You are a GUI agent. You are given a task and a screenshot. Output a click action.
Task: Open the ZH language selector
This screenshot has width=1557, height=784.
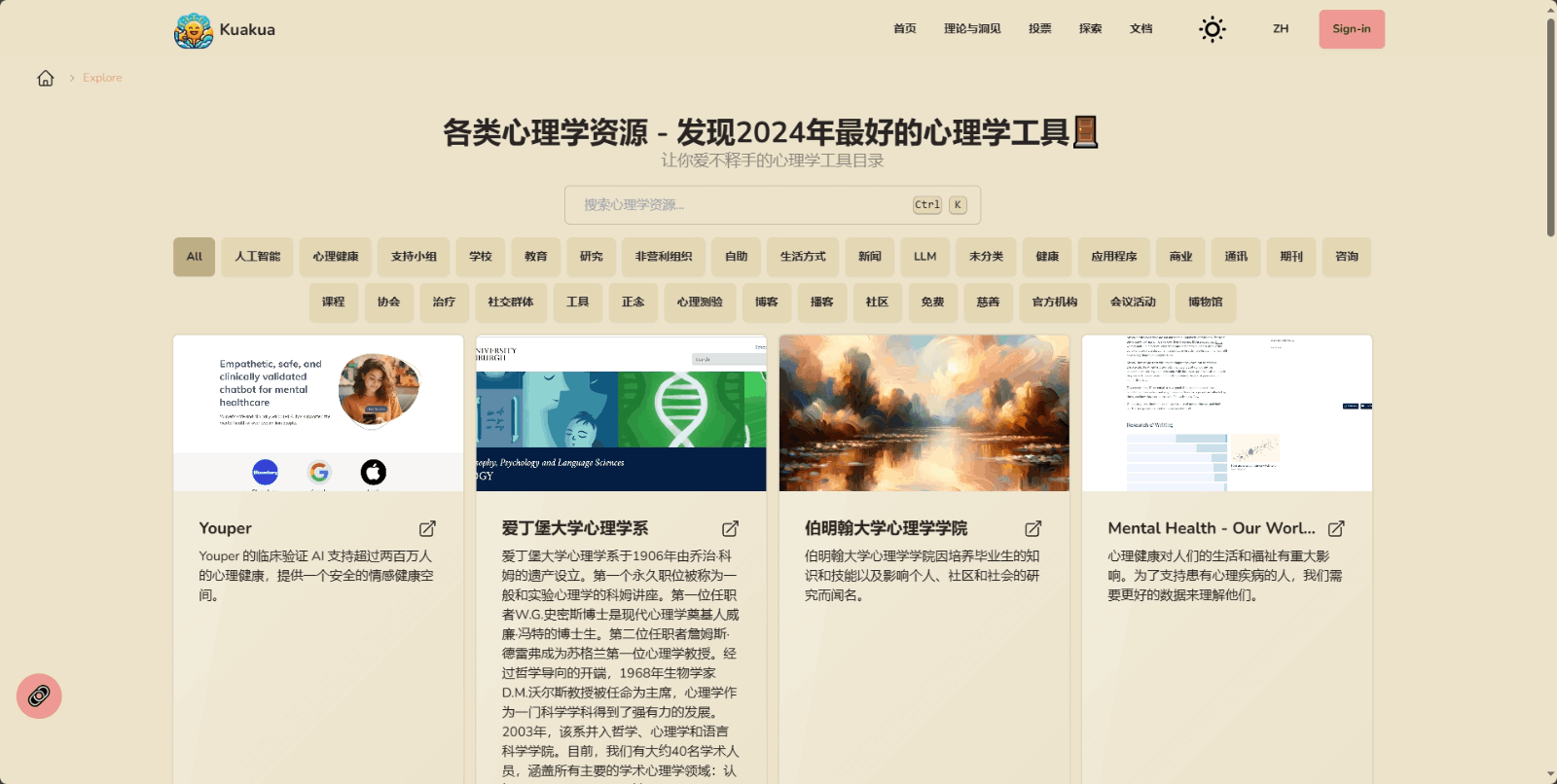1280,29
